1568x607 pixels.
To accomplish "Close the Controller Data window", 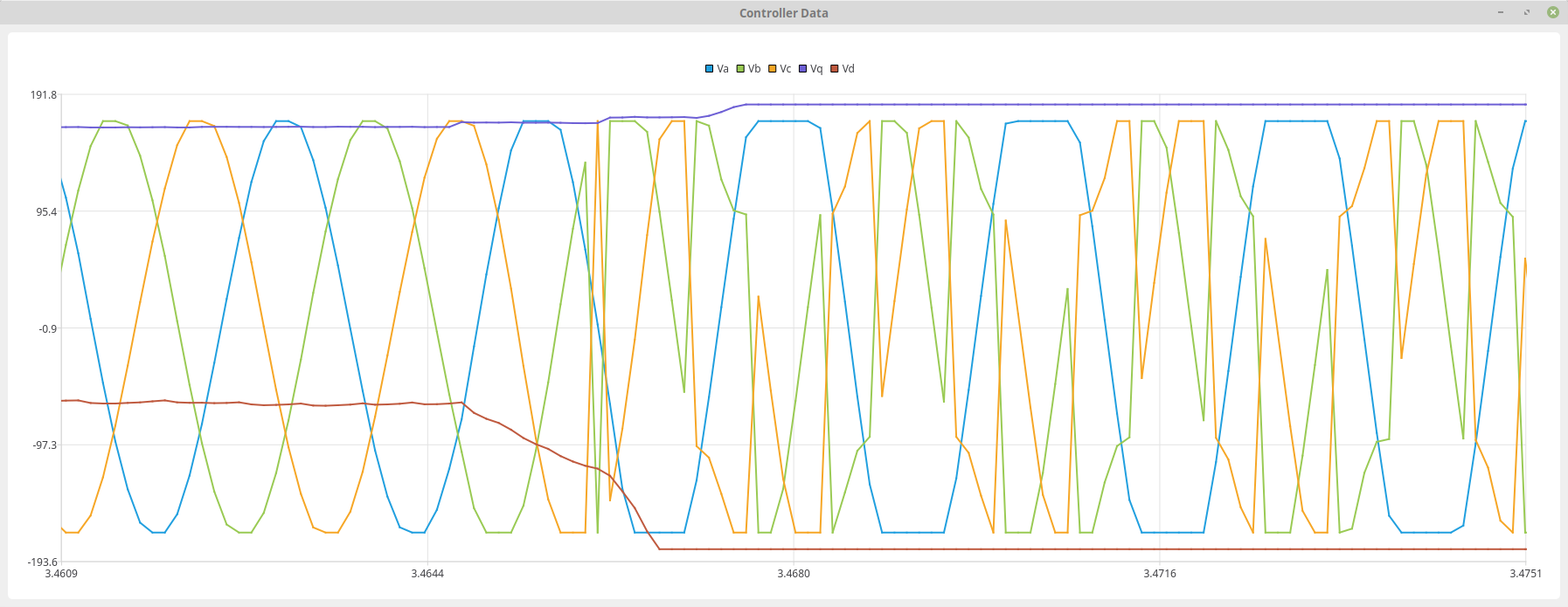I will (x=1553, y=12).
